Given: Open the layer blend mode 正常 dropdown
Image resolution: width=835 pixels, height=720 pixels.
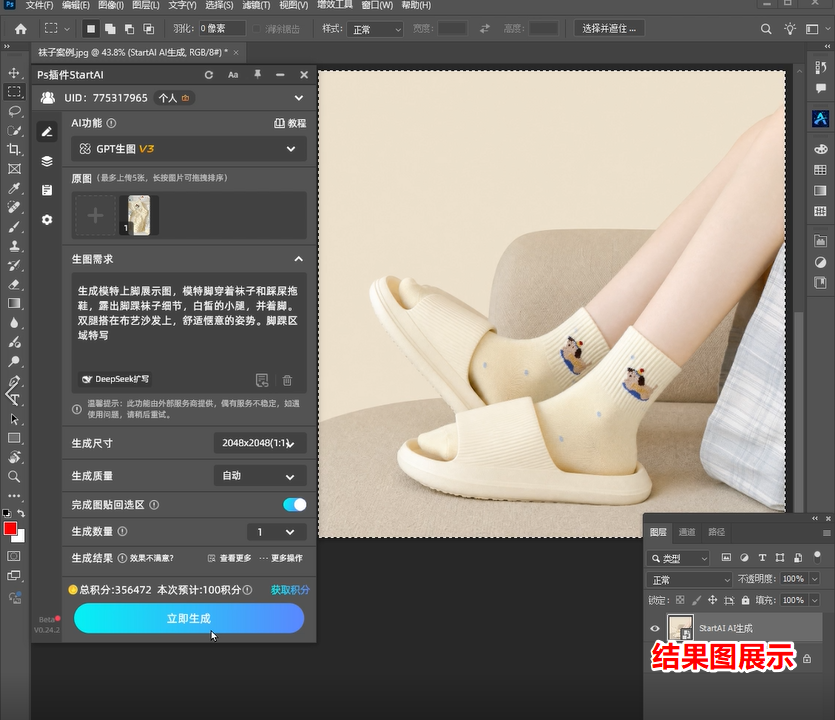Looking at the screenshot, I should point(690,579).
